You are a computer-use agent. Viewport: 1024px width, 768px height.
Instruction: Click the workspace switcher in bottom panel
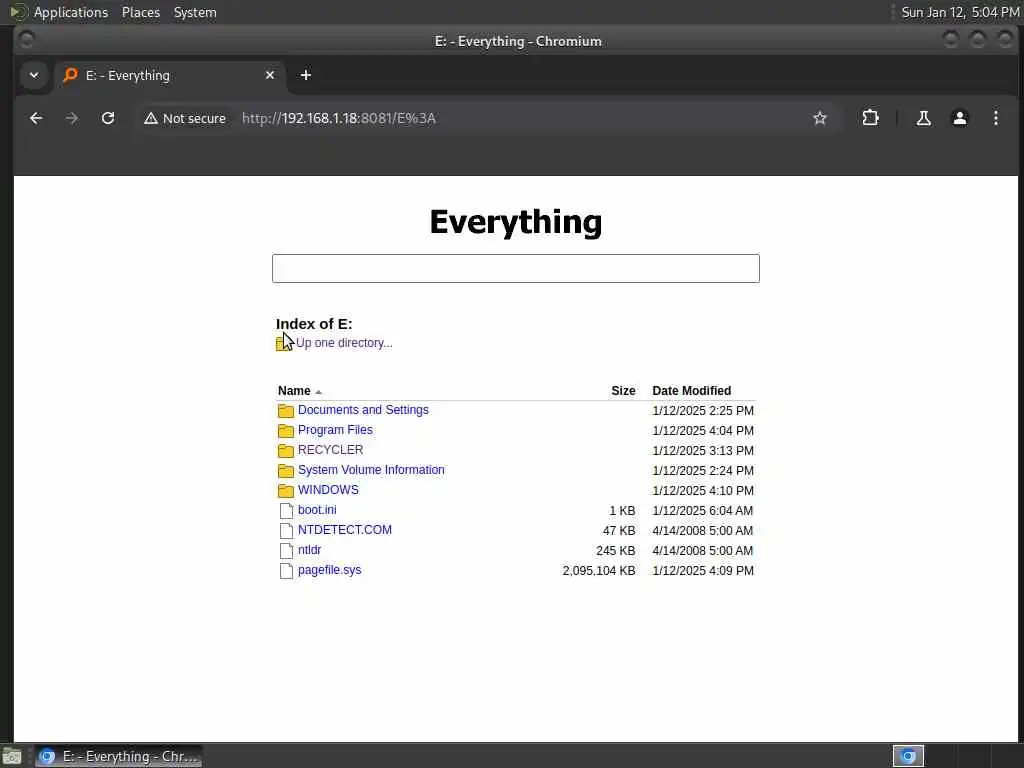coord(908,756)
